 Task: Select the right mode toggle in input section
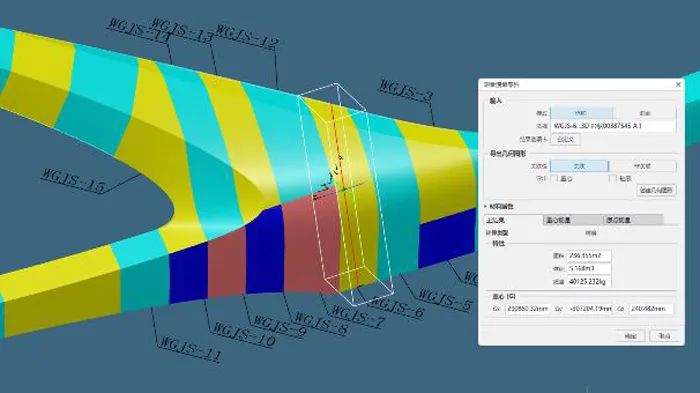645,113
